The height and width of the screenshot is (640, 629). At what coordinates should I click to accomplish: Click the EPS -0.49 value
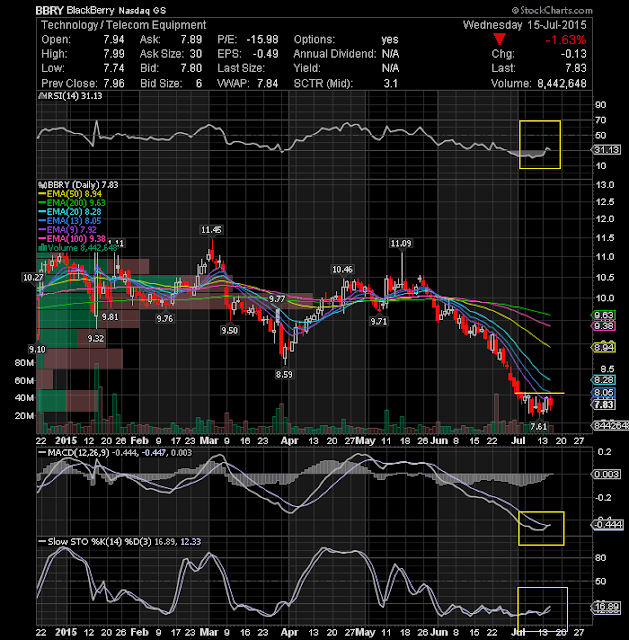[265, 54]
